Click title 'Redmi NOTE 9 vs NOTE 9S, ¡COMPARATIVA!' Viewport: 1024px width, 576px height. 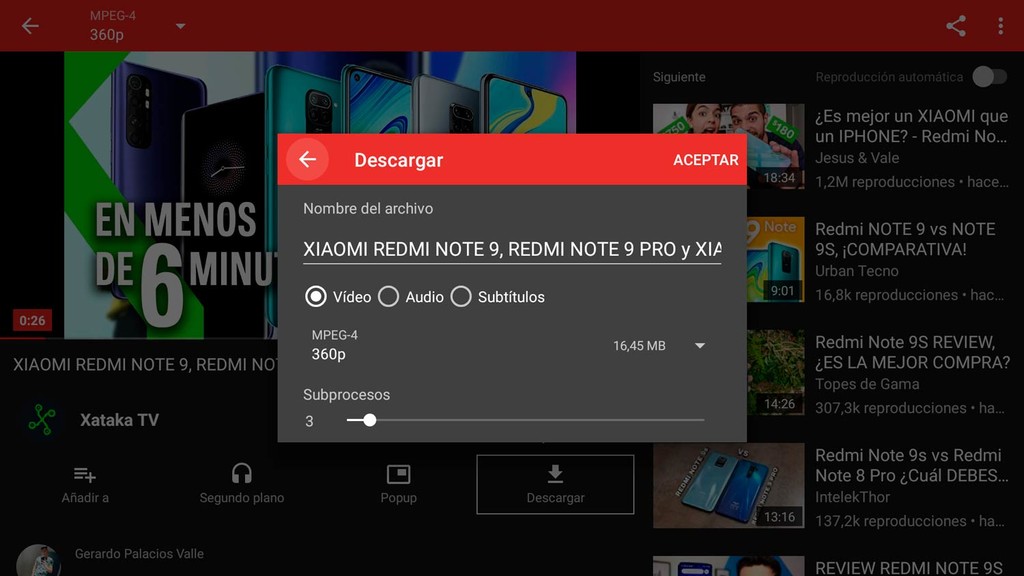pyautogui.click(x=905, y=239)
